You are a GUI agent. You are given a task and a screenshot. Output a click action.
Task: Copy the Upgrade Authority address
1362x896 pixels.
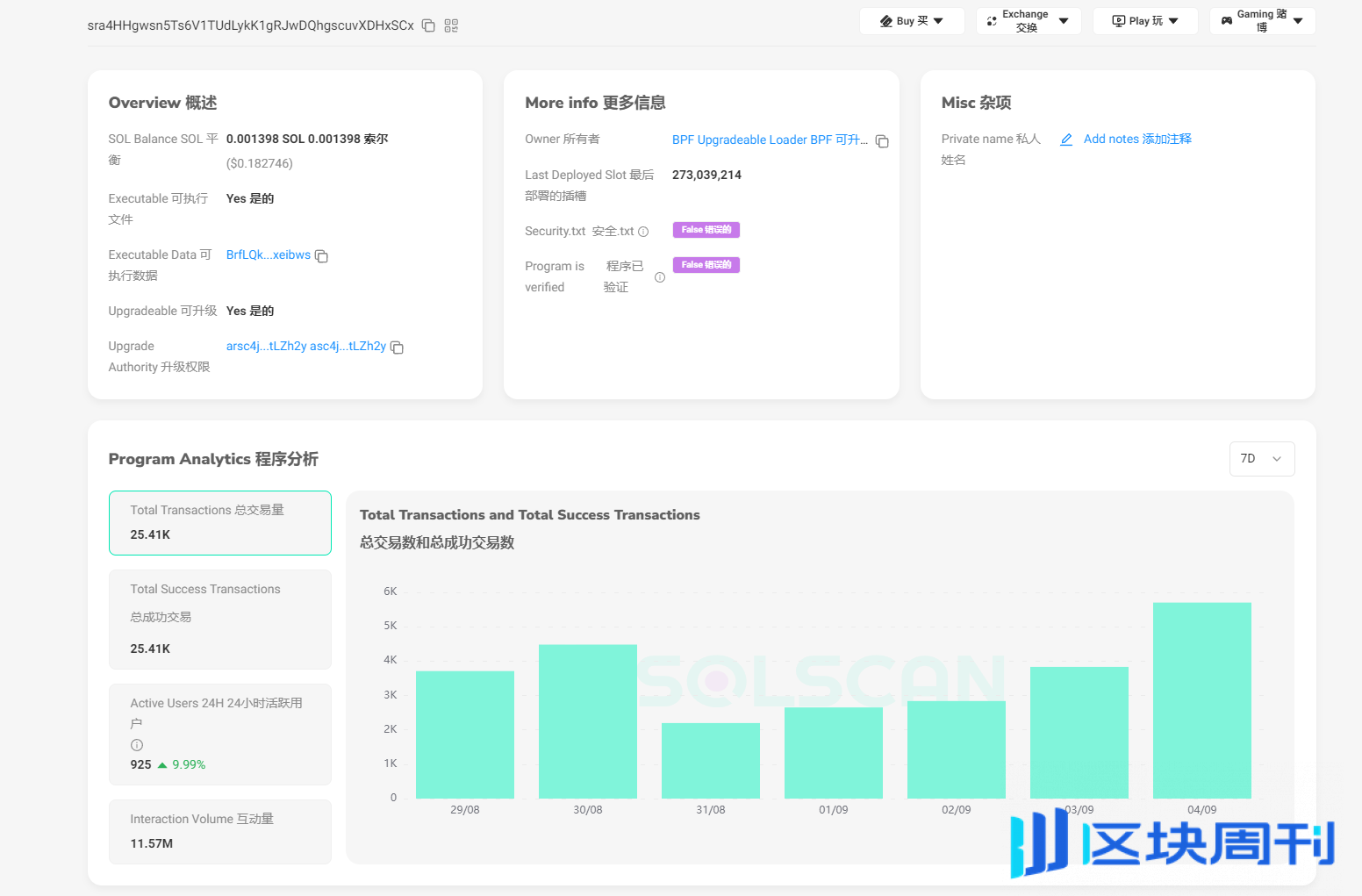[x=397, y=348]
